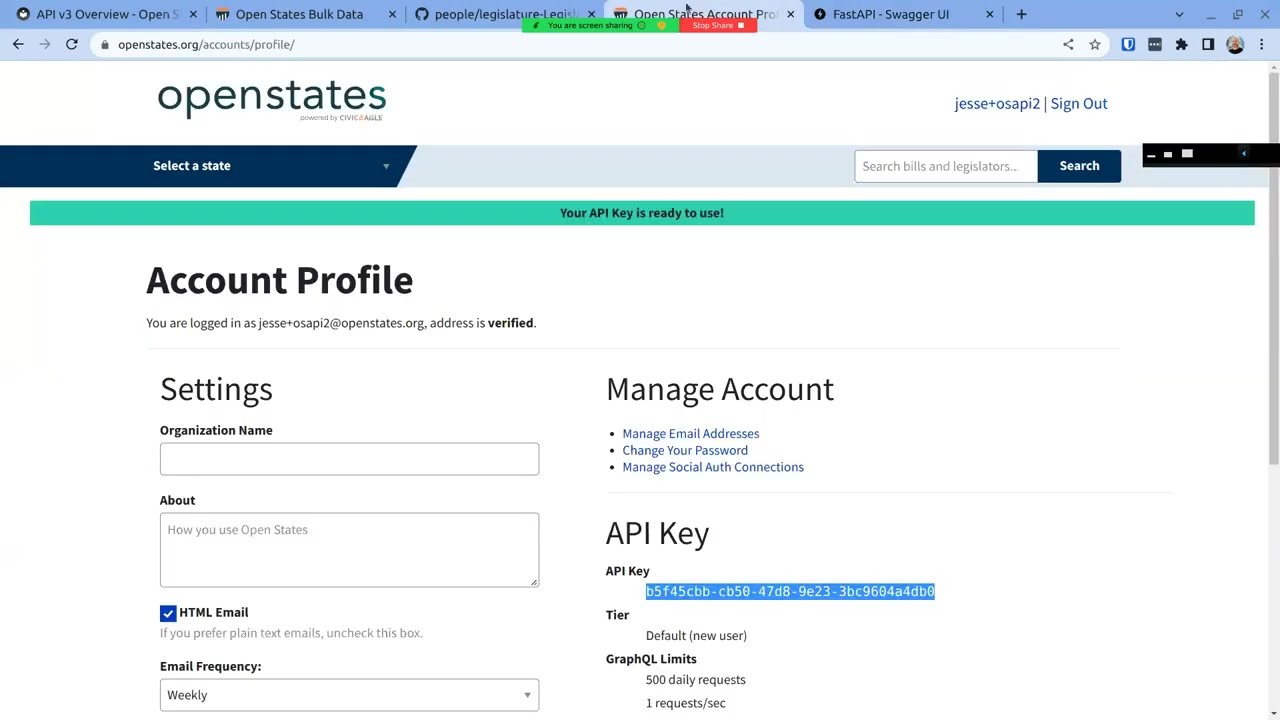Focus the Search bills and legislators field

pos(946,166)
